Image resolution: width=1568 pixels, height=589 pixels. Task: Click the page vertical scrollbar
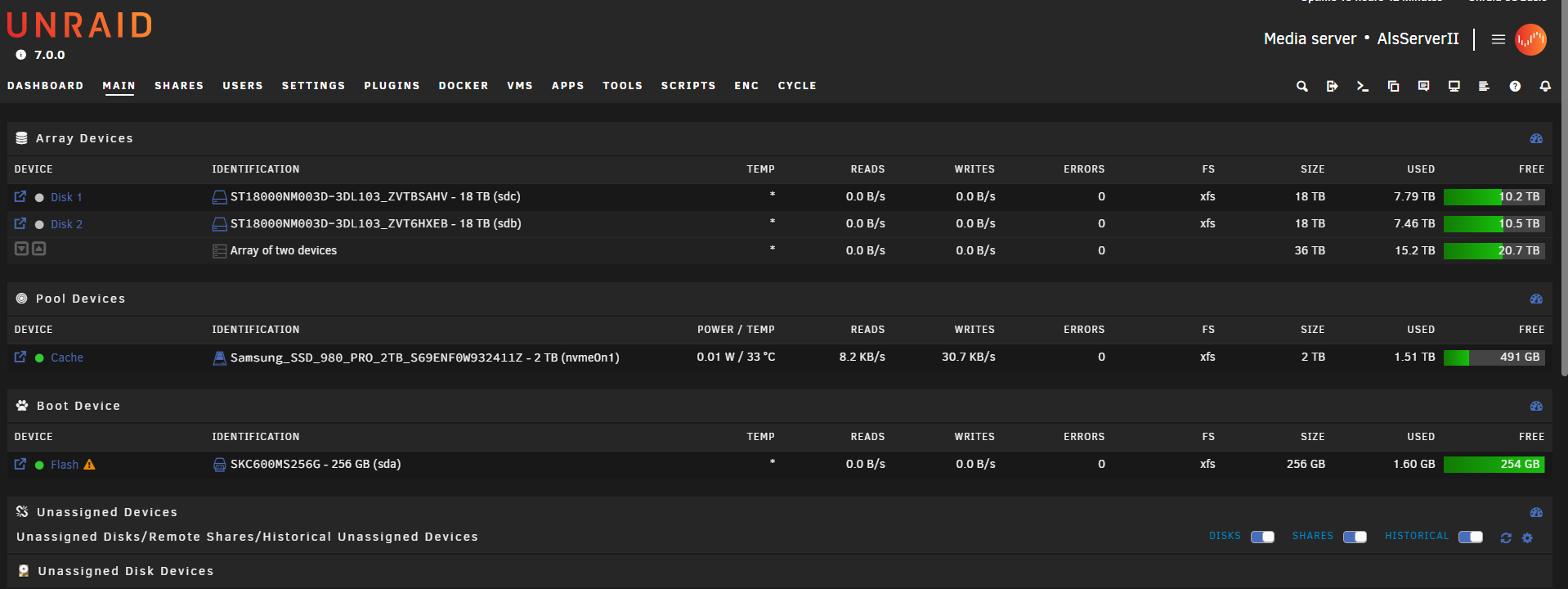pyautogui.click(x=1564, y=188)
